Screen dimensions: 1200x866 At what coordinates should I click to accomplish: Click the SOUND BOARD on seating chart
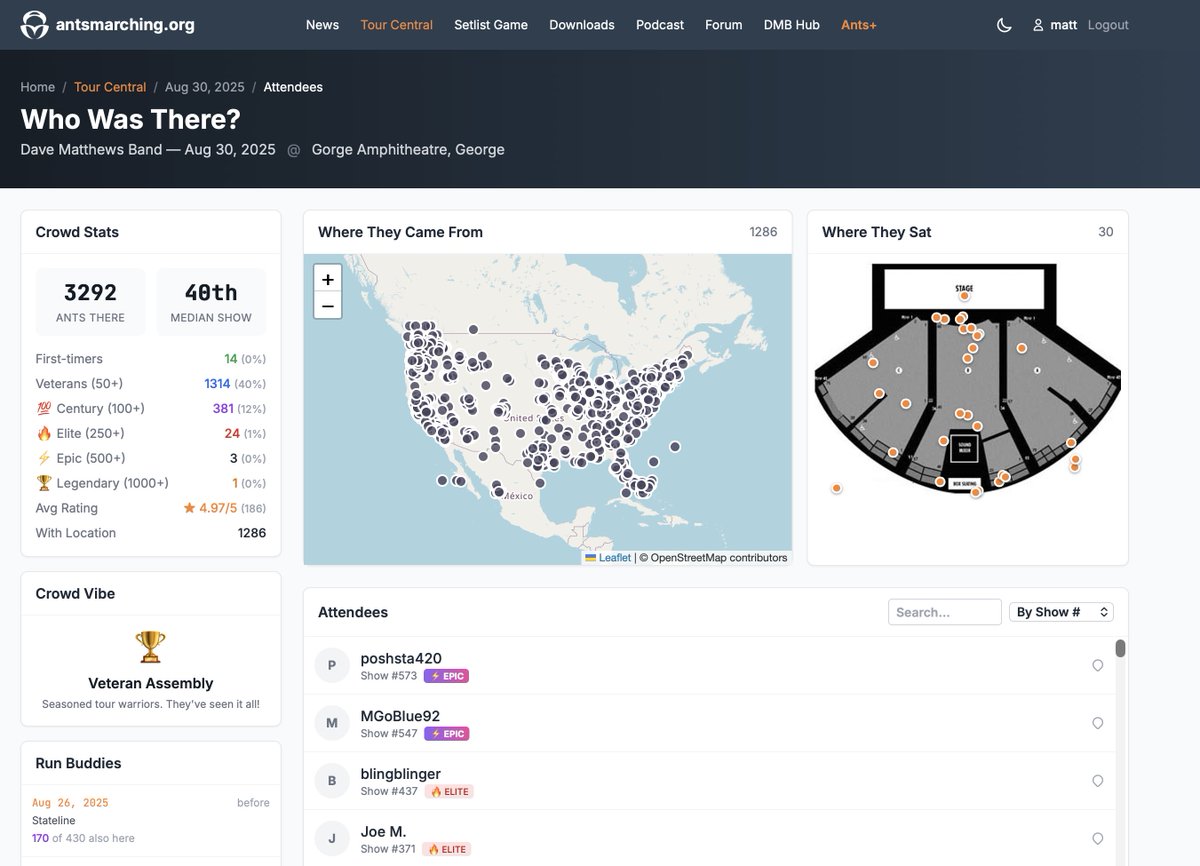point(964,449)
